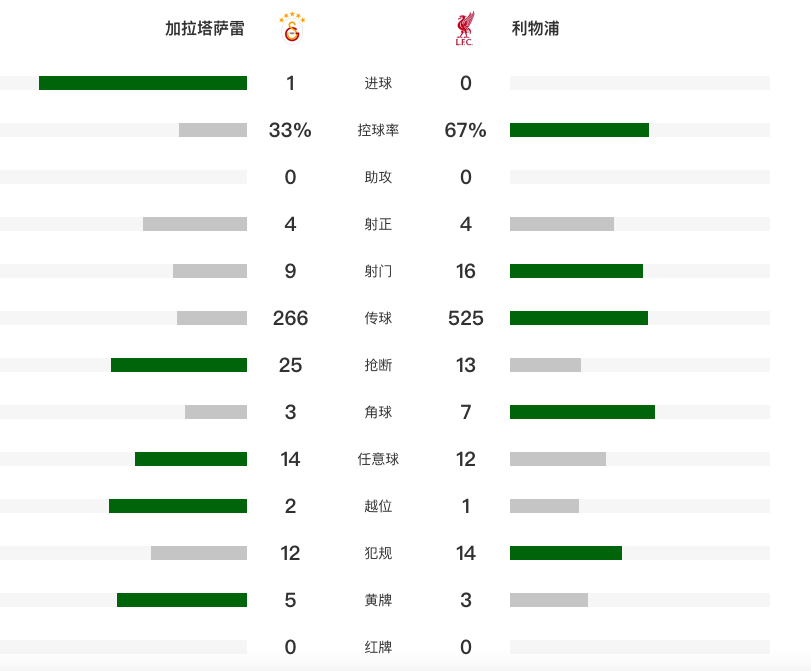Select the 控球率 stat label

click(x=378, y=130)
